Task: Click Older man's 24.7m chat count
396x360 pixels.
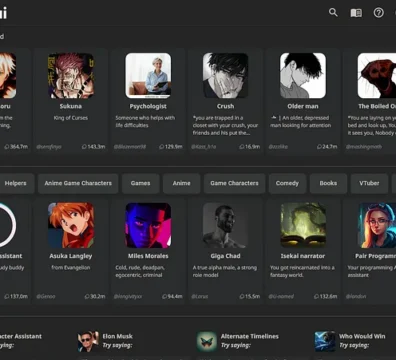Action: [327, 147]
